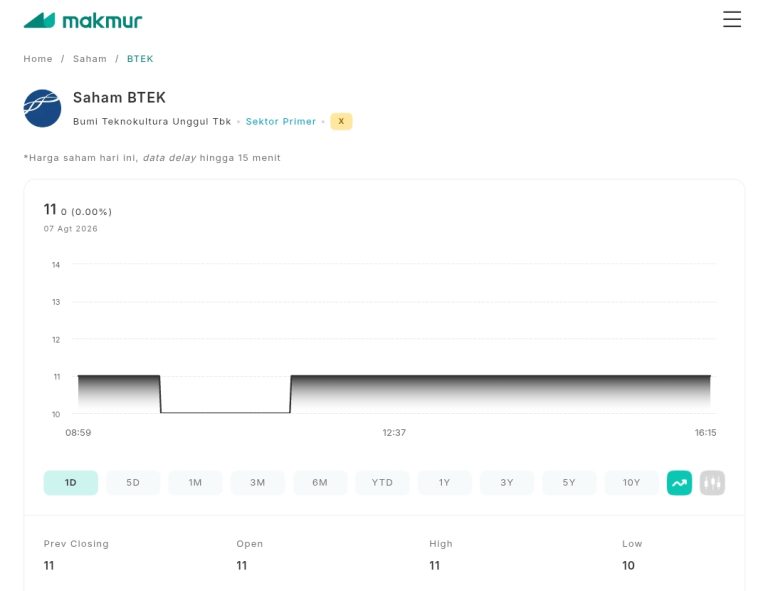Open the Saham breadcrumb link

[90, 59]
